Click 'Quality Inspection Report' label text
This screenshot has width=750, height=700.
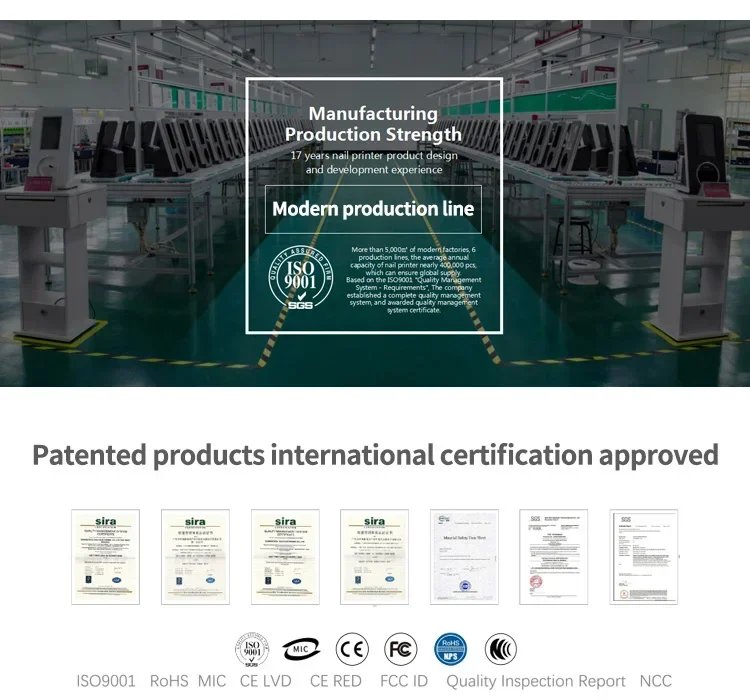(x=536, y=681)
